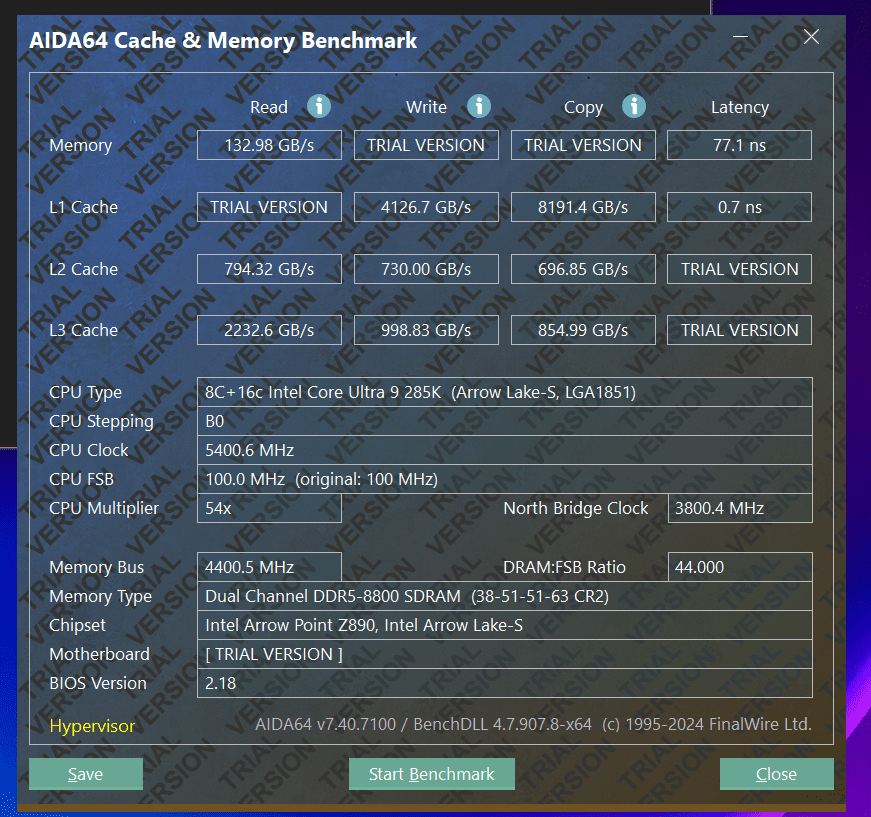Select the L2 Cache Write value 730.00 GB/s
Screen dimensions: 871x817
[x=426, y=269]
